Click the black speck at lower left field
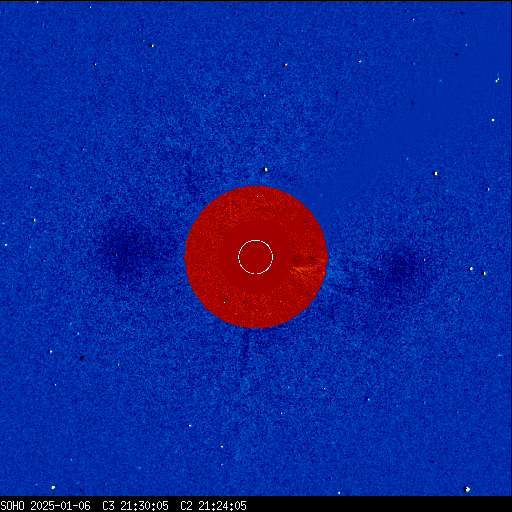 click(82, 358)
